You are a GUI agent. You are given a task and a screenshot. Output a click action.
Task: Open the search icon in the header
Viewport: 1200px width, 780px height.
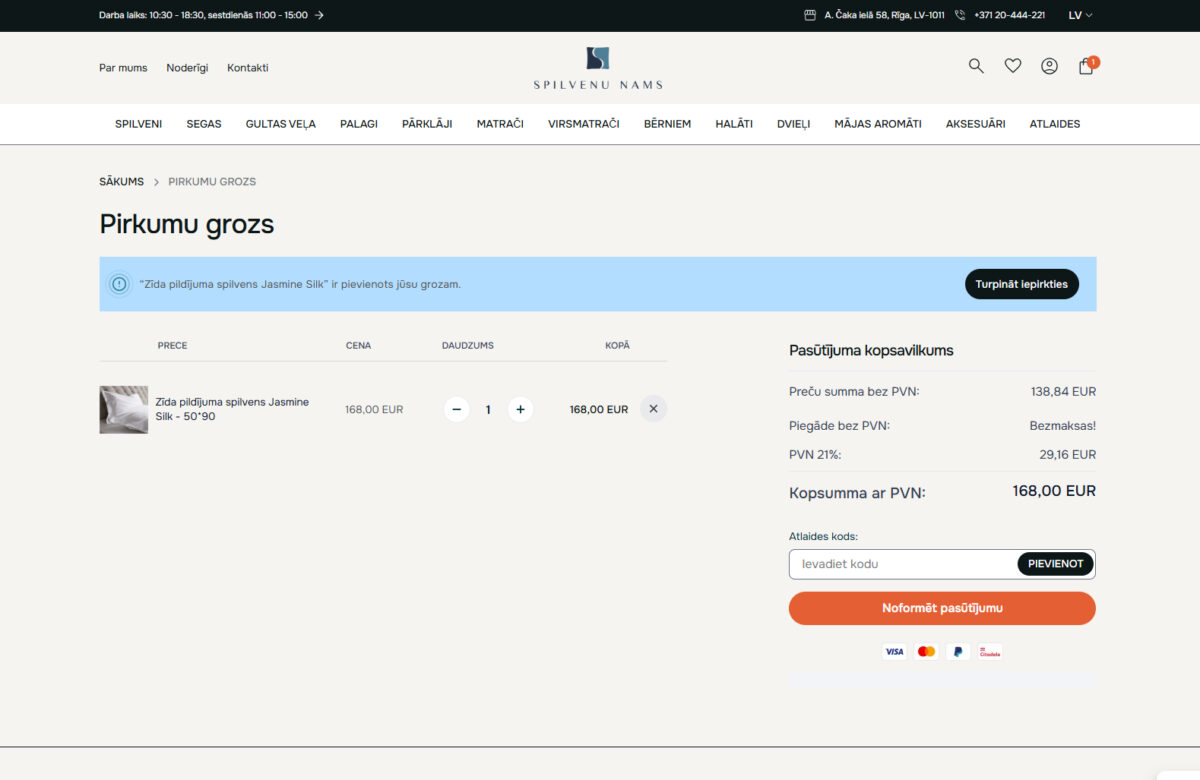(975, 65)
